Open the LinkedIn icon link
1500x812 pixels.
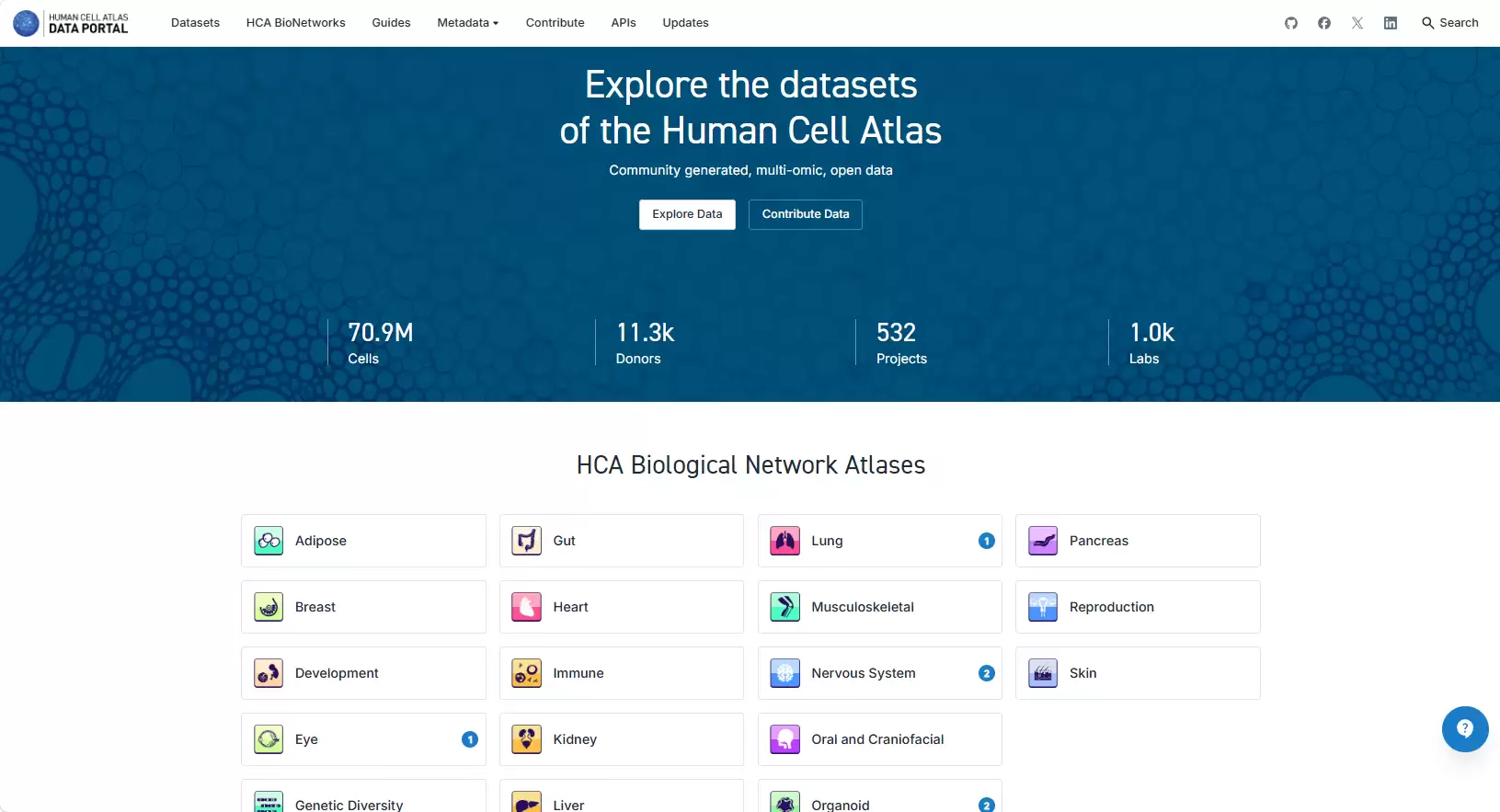click(1391, 23)
